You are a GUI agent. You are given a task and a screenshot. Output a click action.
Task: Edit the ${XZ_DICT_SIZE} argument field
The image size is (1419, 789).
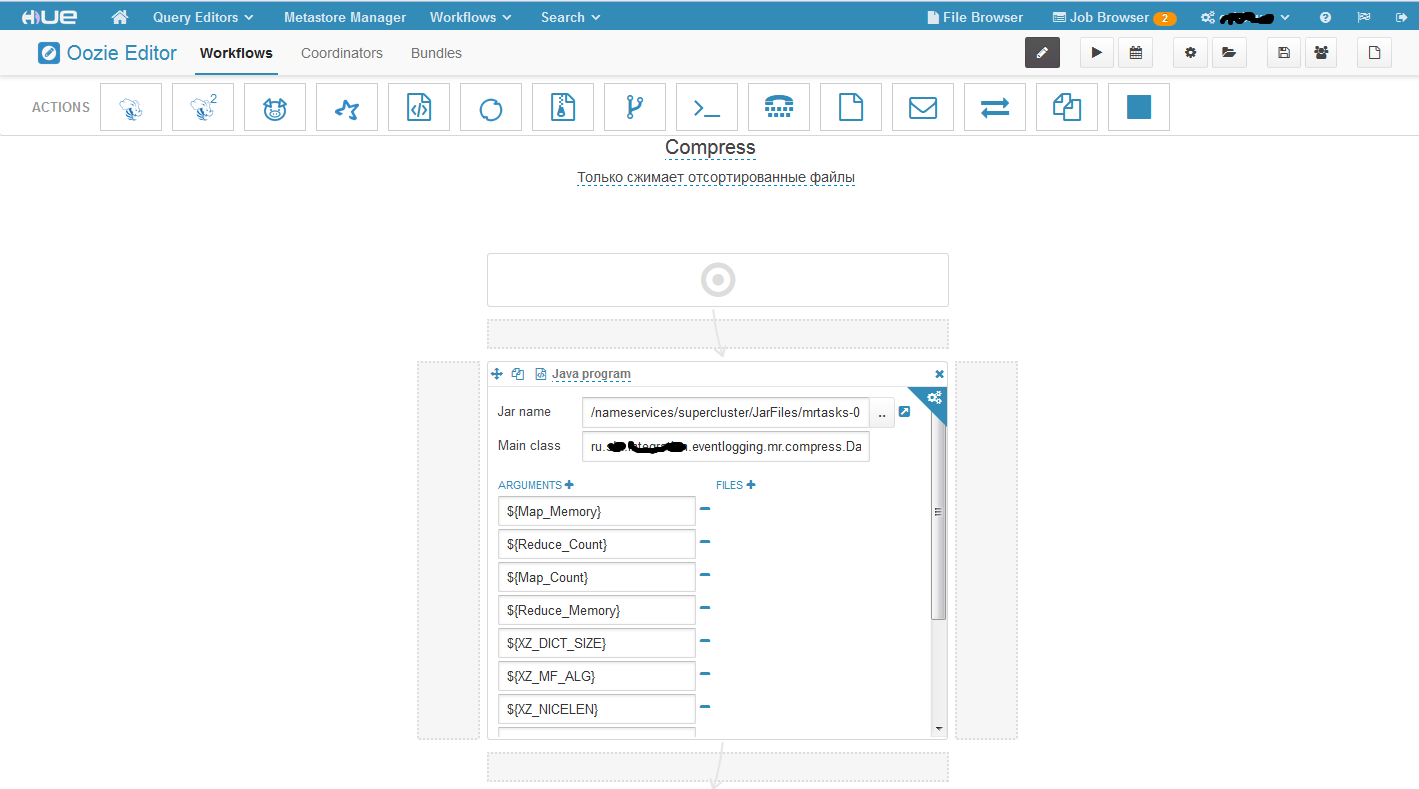(597, 643)
